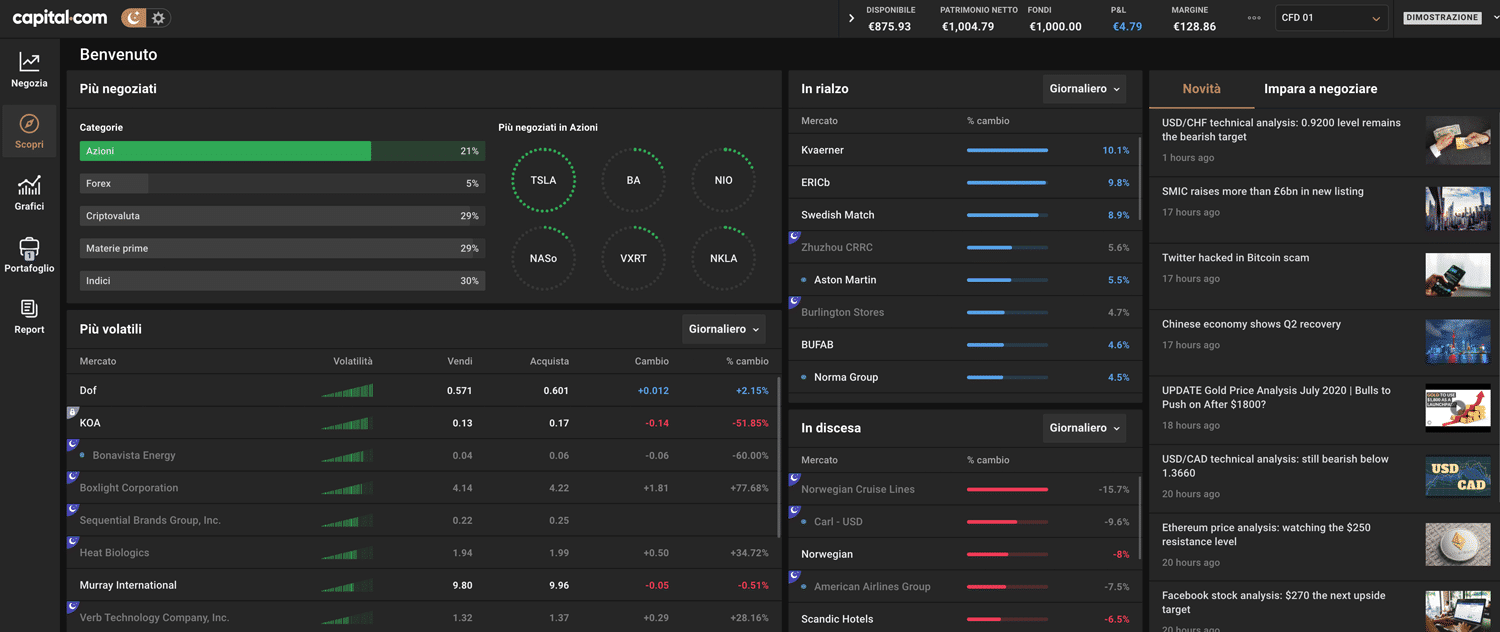Click Murray International buy price 9.96
Viewport: 1500px width, 632px height.
click(558, 585)
